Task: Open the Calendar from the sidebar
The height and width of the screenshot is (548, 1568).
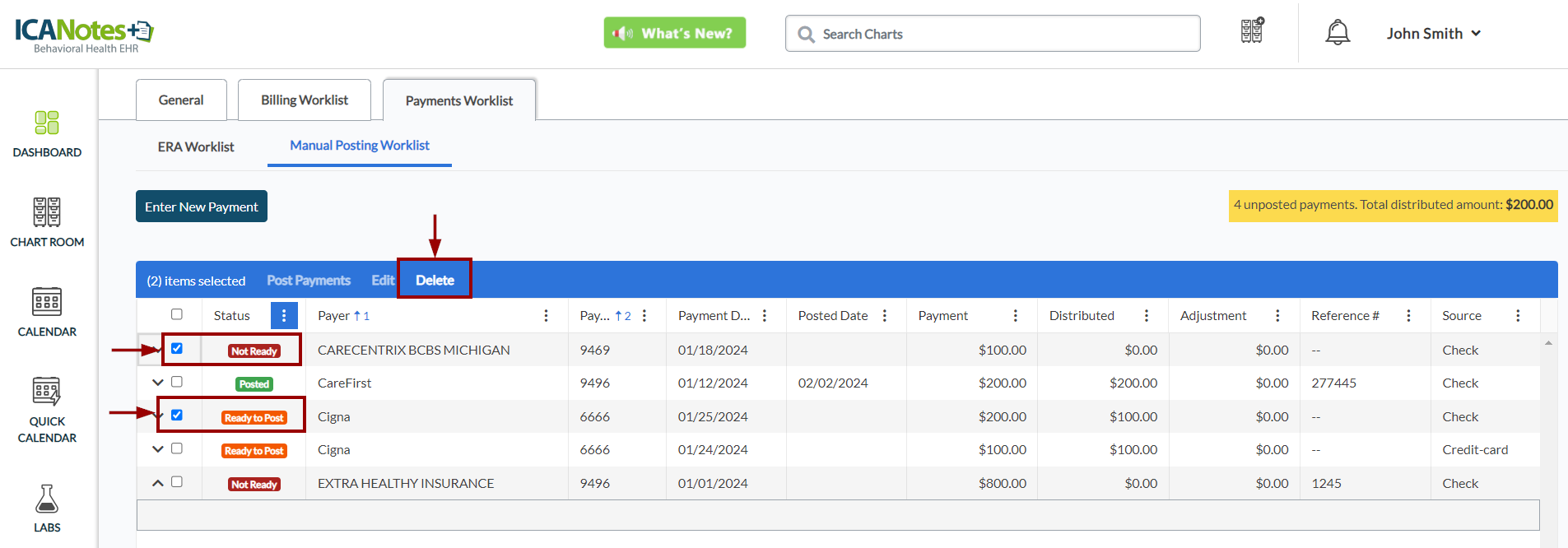Action: (47, 311)
